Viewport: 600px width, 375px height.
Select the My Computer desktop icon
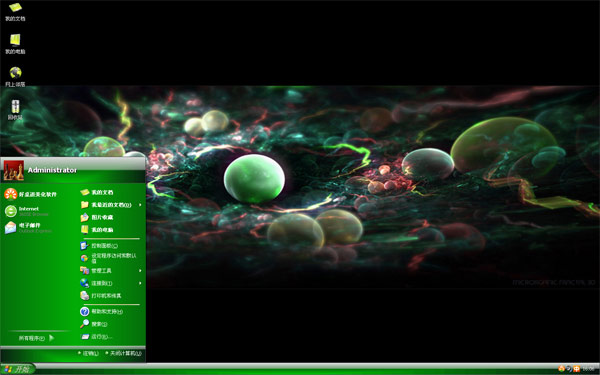pyautogui.click(x=15, y=44)
